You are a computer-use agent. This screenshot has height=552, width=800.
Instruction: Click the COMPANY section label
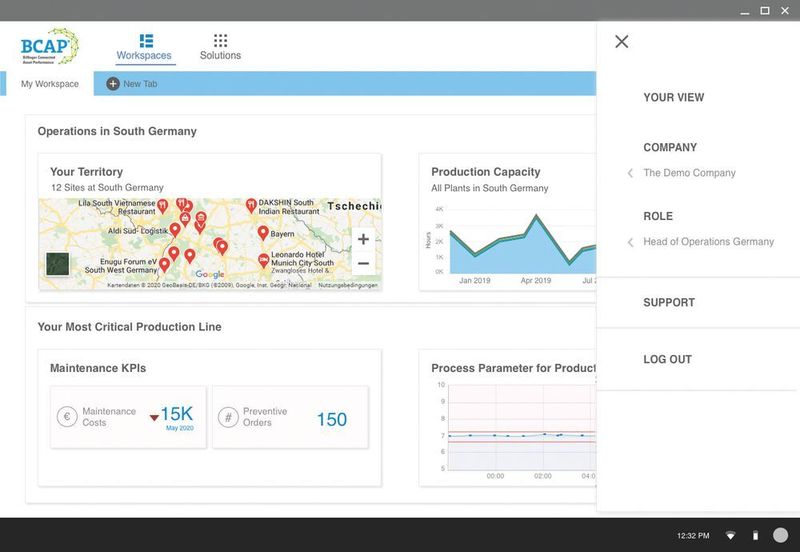point(670,147)
